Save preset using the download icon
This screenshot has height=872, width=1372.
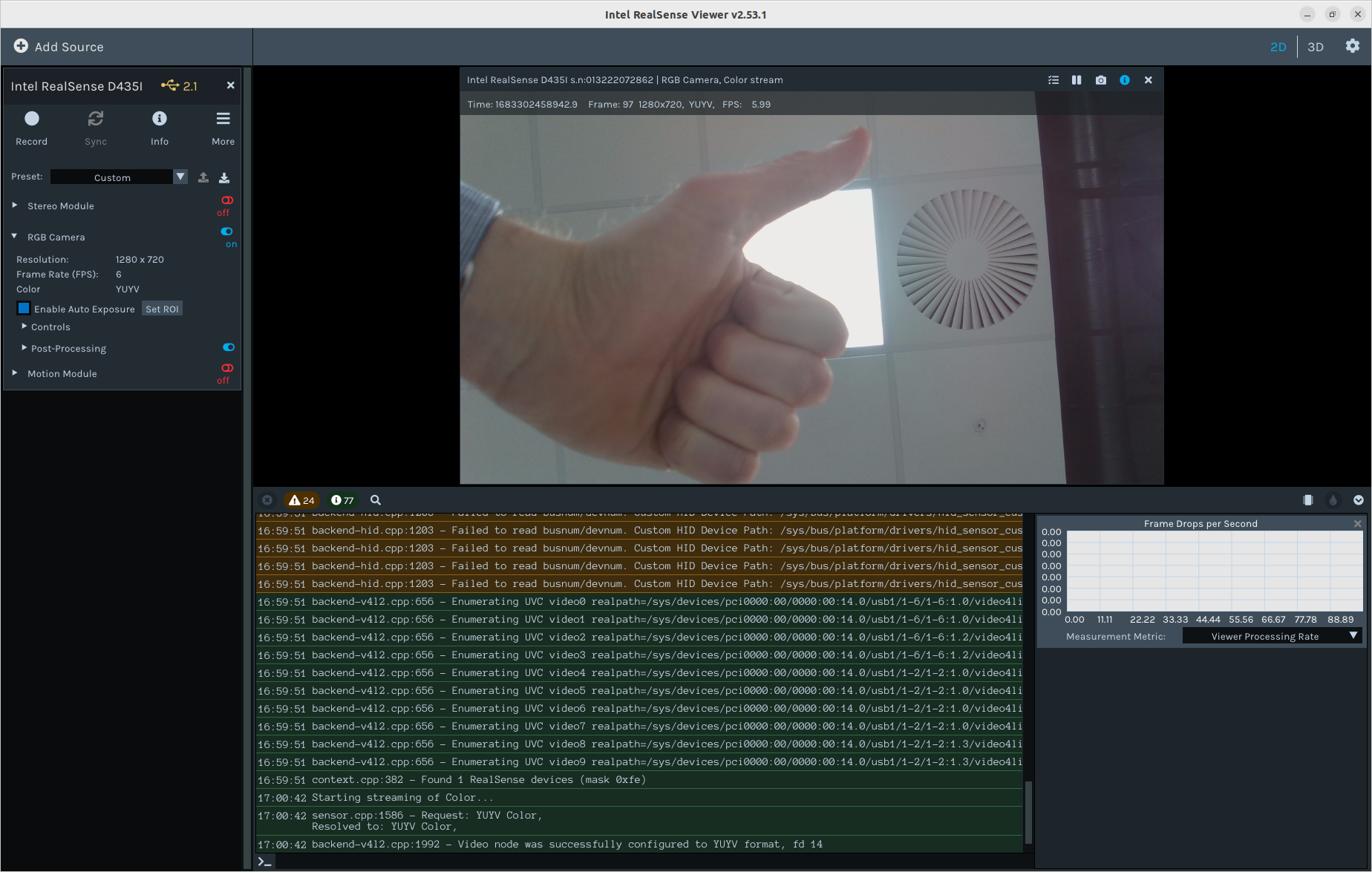(223, 177)
